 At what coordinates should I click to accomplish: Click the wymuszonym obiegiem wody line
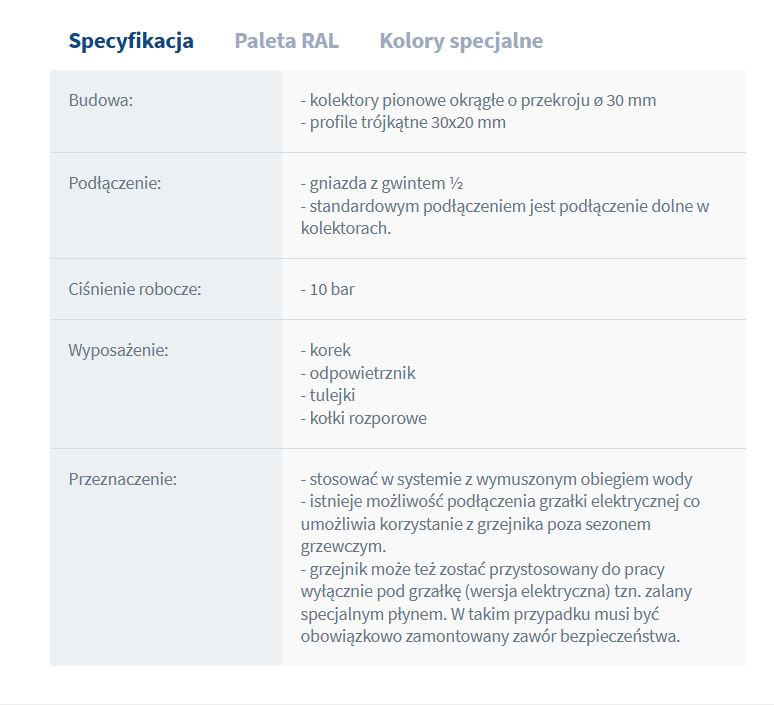496,479
